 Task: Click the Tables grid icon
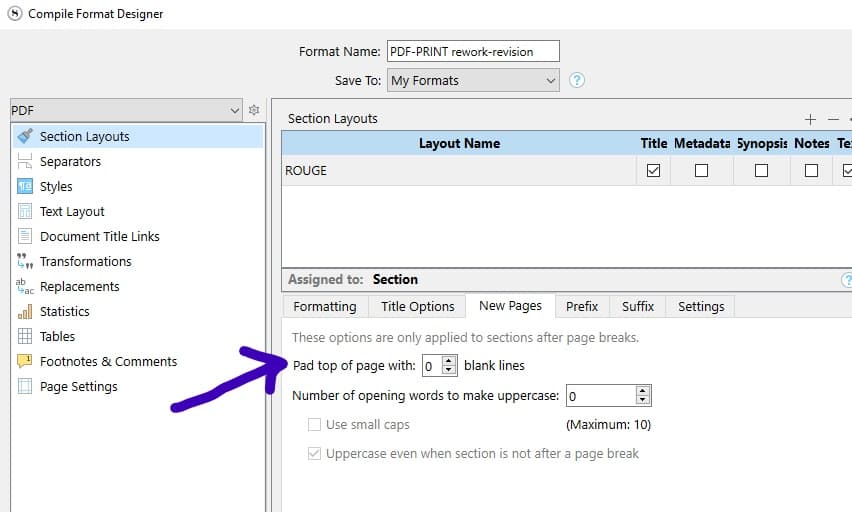point(25,336)
